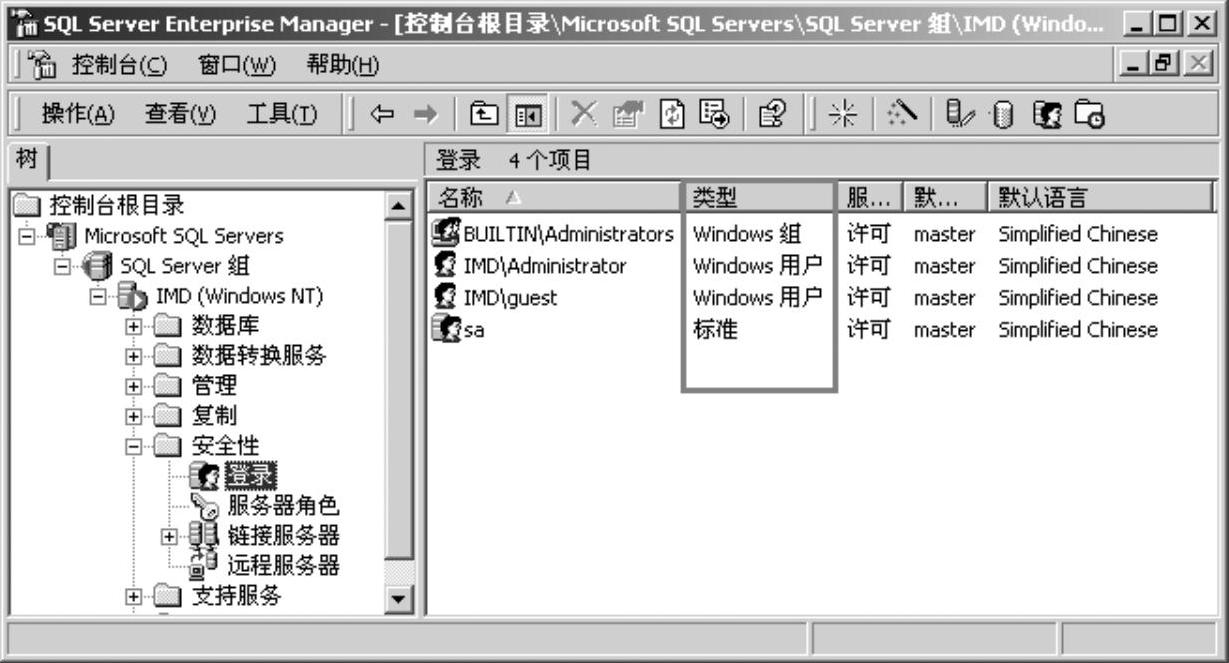Viewport: 1229px width, 663px height.
Task: Select 数据库 label in the tree
Action: 227,327
